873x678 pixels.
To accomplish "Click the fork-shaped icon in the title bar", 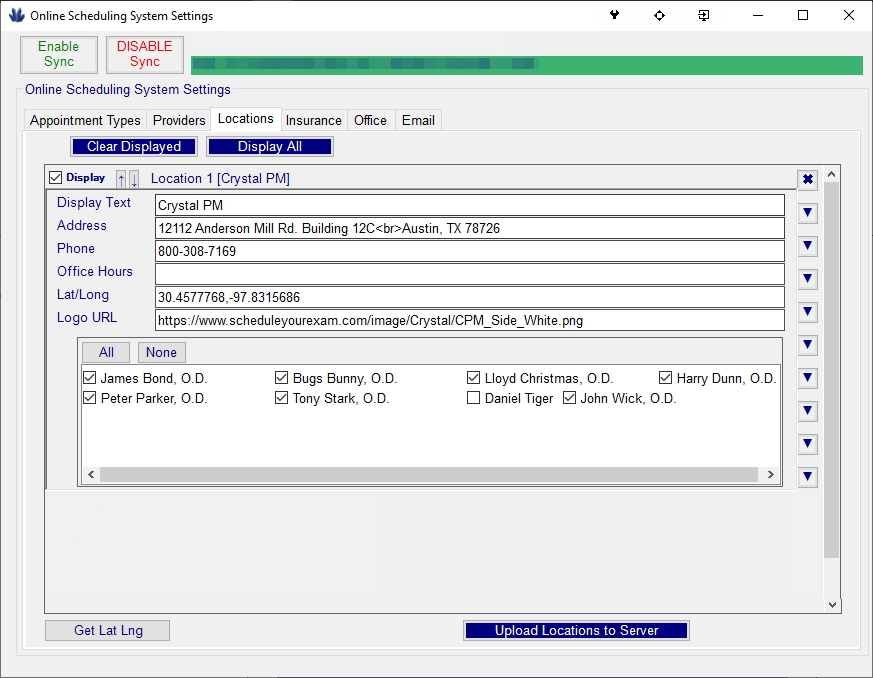I will pyautogui.click(x=614, y=16).
